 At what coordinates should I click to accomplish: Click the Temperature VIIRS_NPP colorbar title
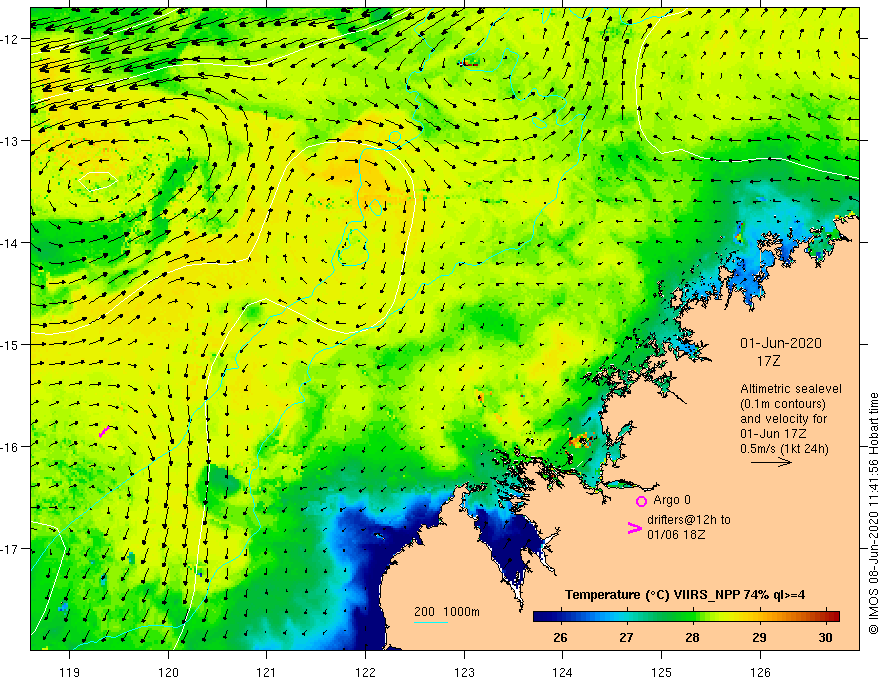[685, 595]
